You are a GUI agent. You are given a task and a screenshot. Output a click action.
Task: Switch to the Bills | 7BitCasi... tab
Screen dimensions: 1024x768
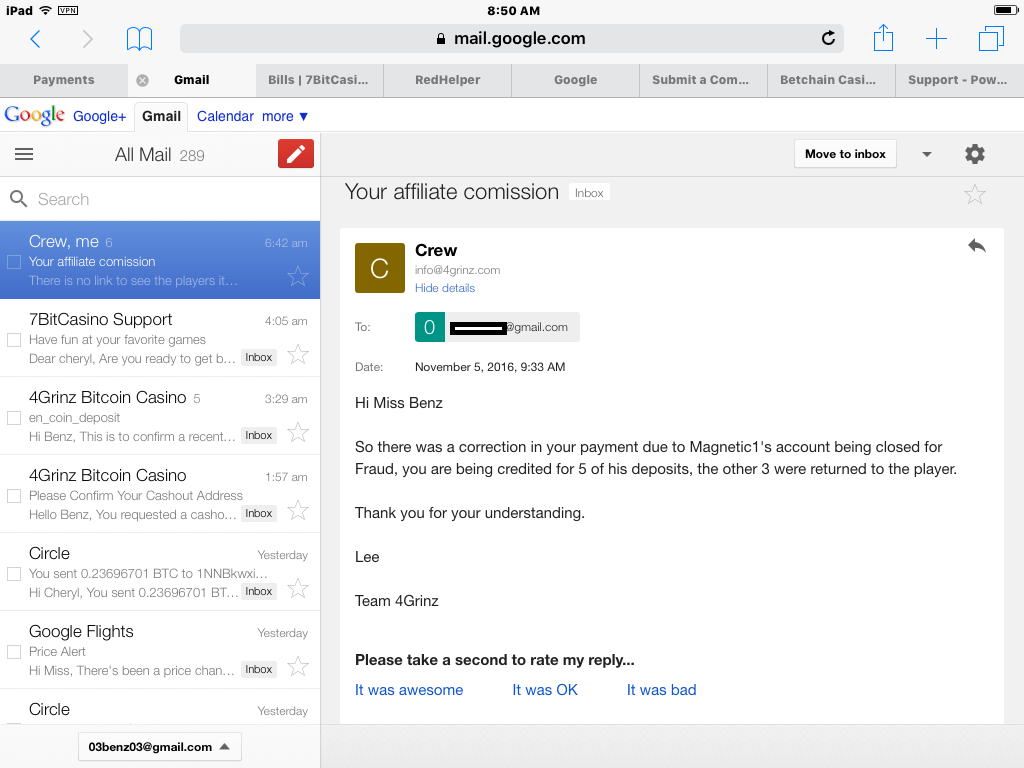point(318,80)
